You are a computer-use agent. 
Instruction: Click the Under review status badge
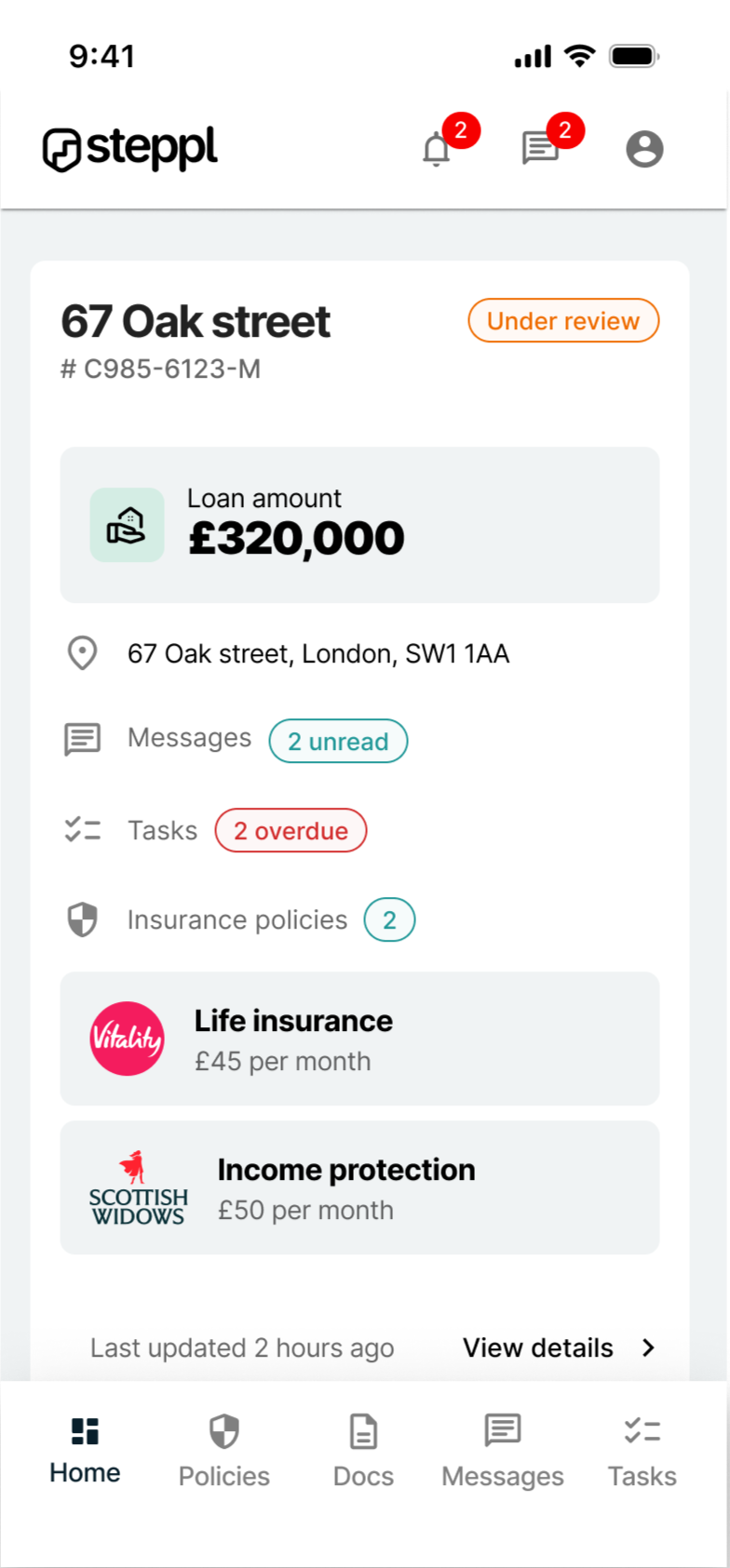pos(563,321)
